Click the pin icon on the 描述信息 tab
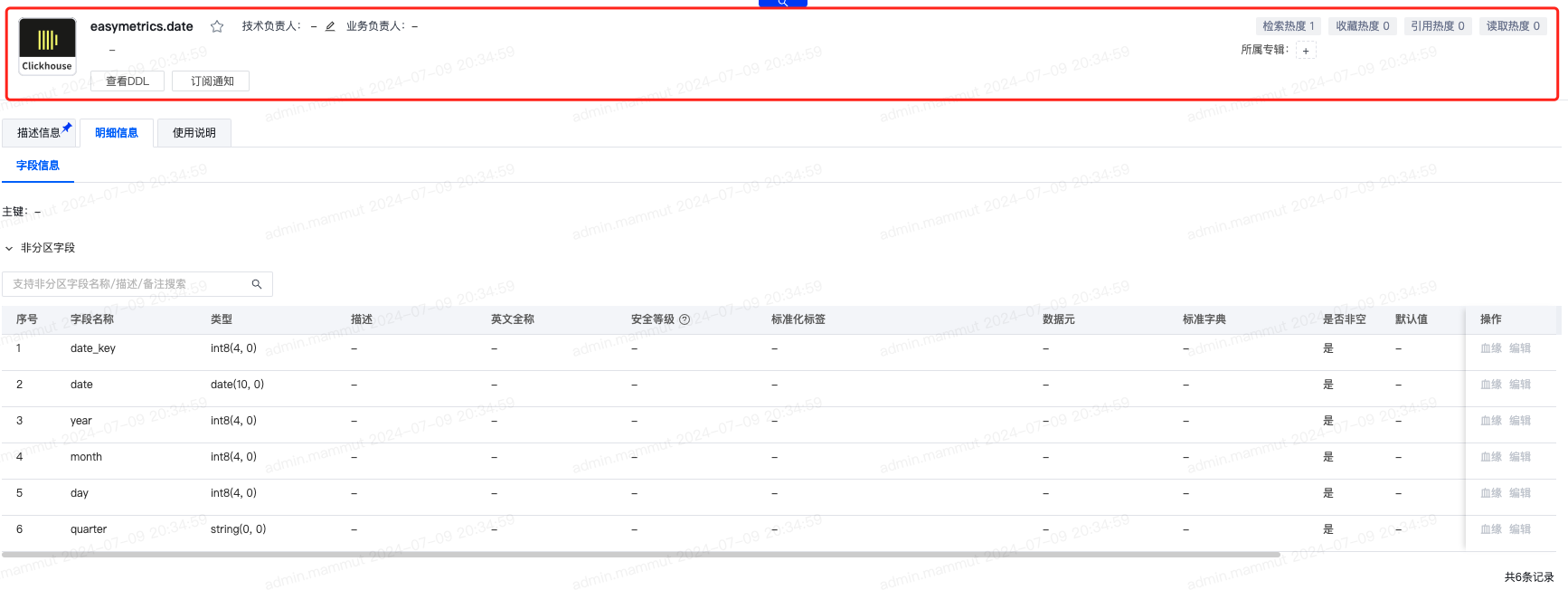Viewport: 1568px width, 590px height. click(x=67, y=128)
